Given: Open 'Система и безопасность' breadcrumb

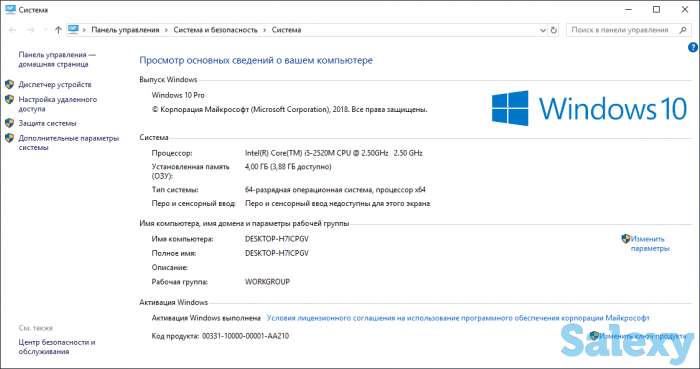Looking at the screenshot, I should click(216, 30).
